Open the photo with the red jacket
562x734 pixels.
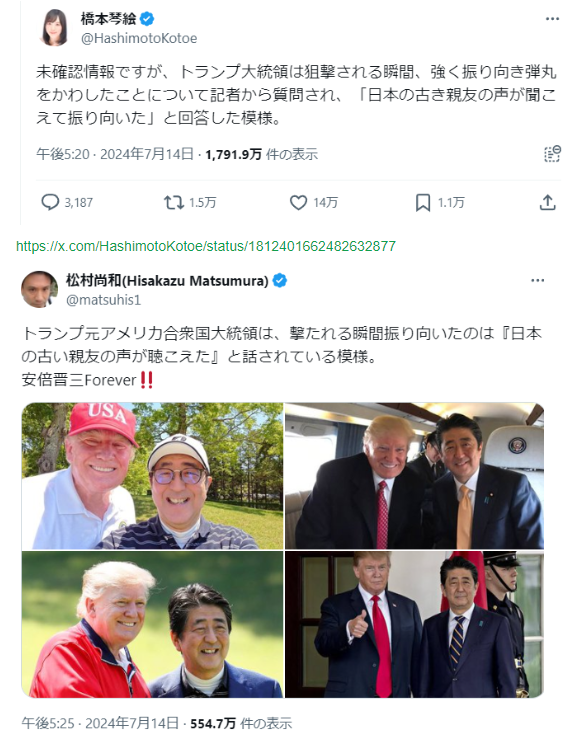click(x=153, y=624)
